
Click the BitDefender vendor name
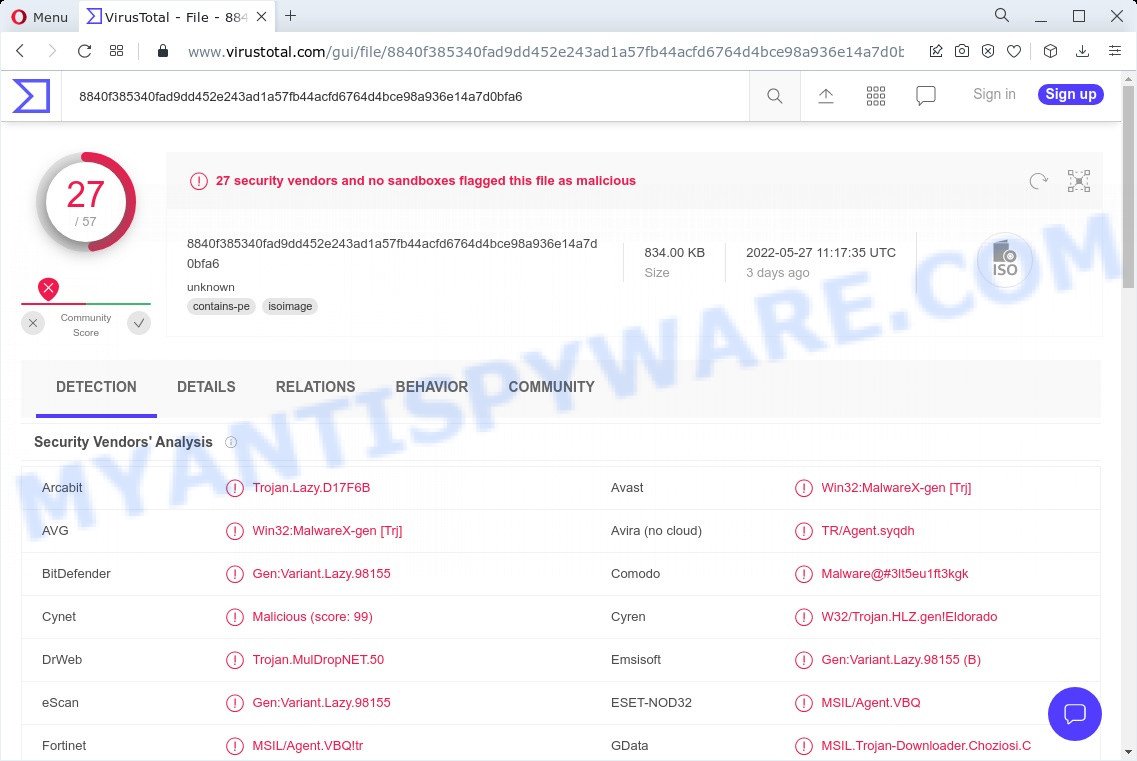click(76, 573)
